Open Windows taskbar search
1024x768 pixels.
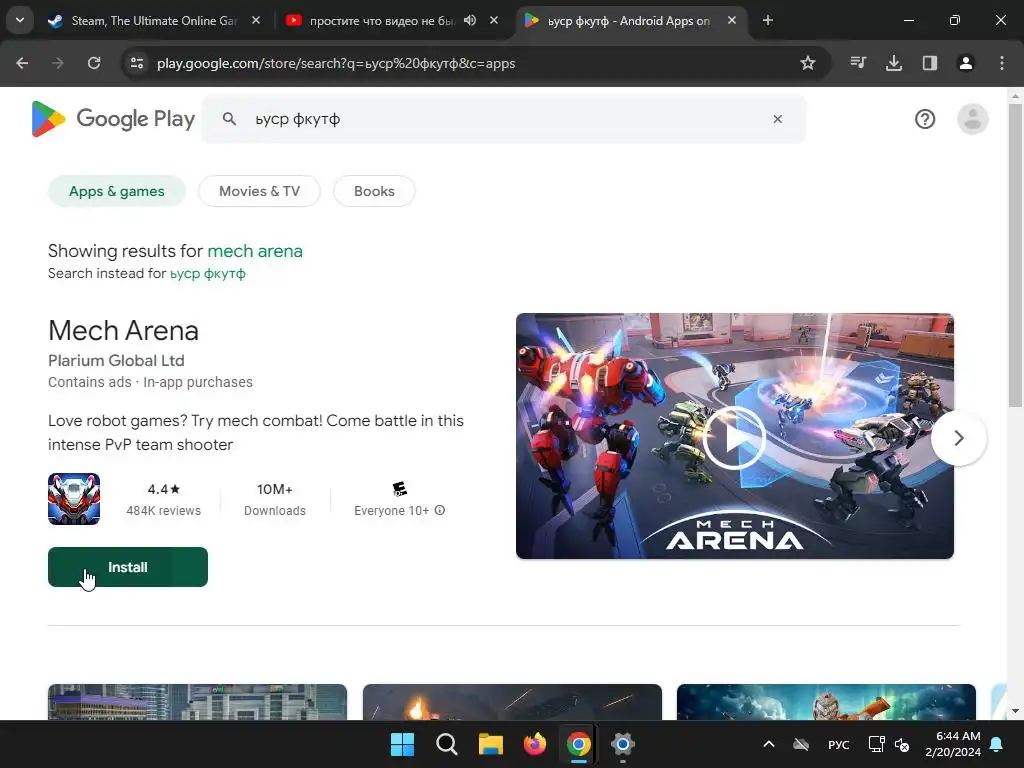click(447, 744)
